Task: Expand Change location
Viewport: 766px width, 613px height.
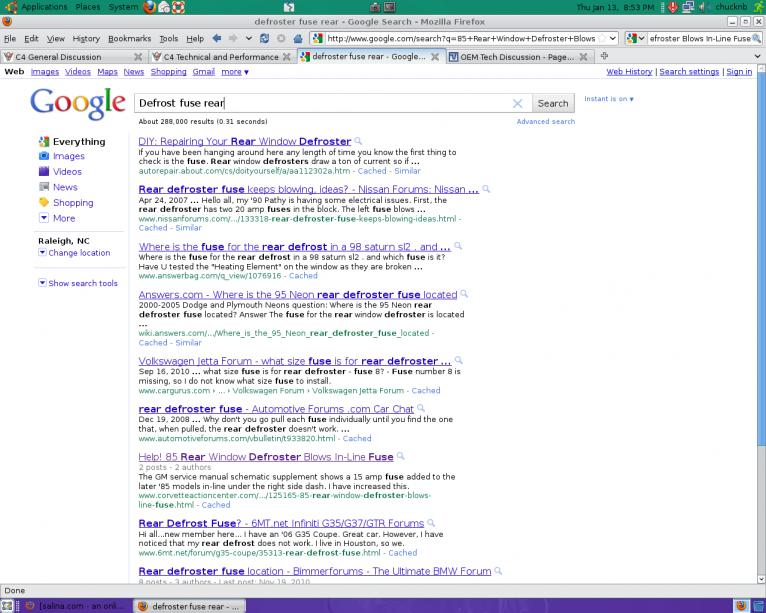Action: 74,253
